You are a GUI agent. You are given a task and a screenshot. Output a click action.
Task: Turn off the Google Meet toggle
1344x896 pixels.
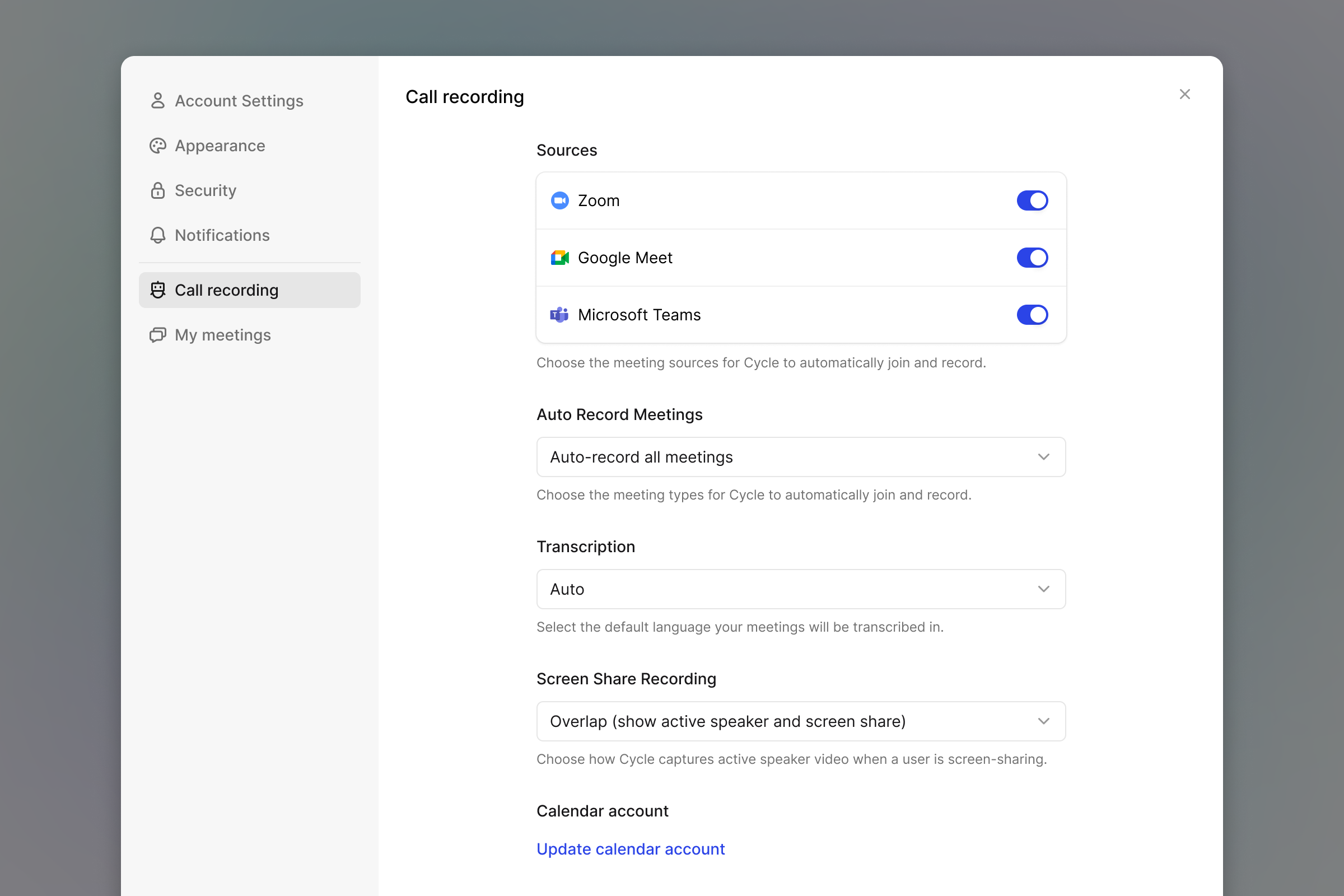click(x=1032, y=258)
